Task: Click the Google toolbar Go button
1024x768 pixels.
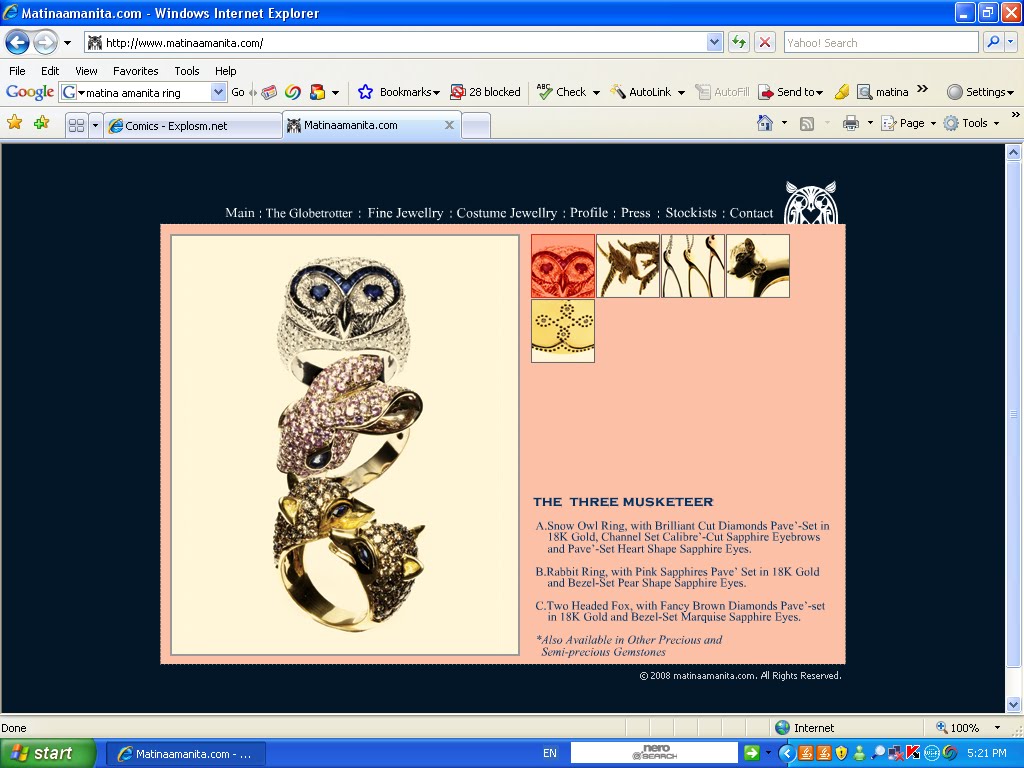Action: (238, 92)
